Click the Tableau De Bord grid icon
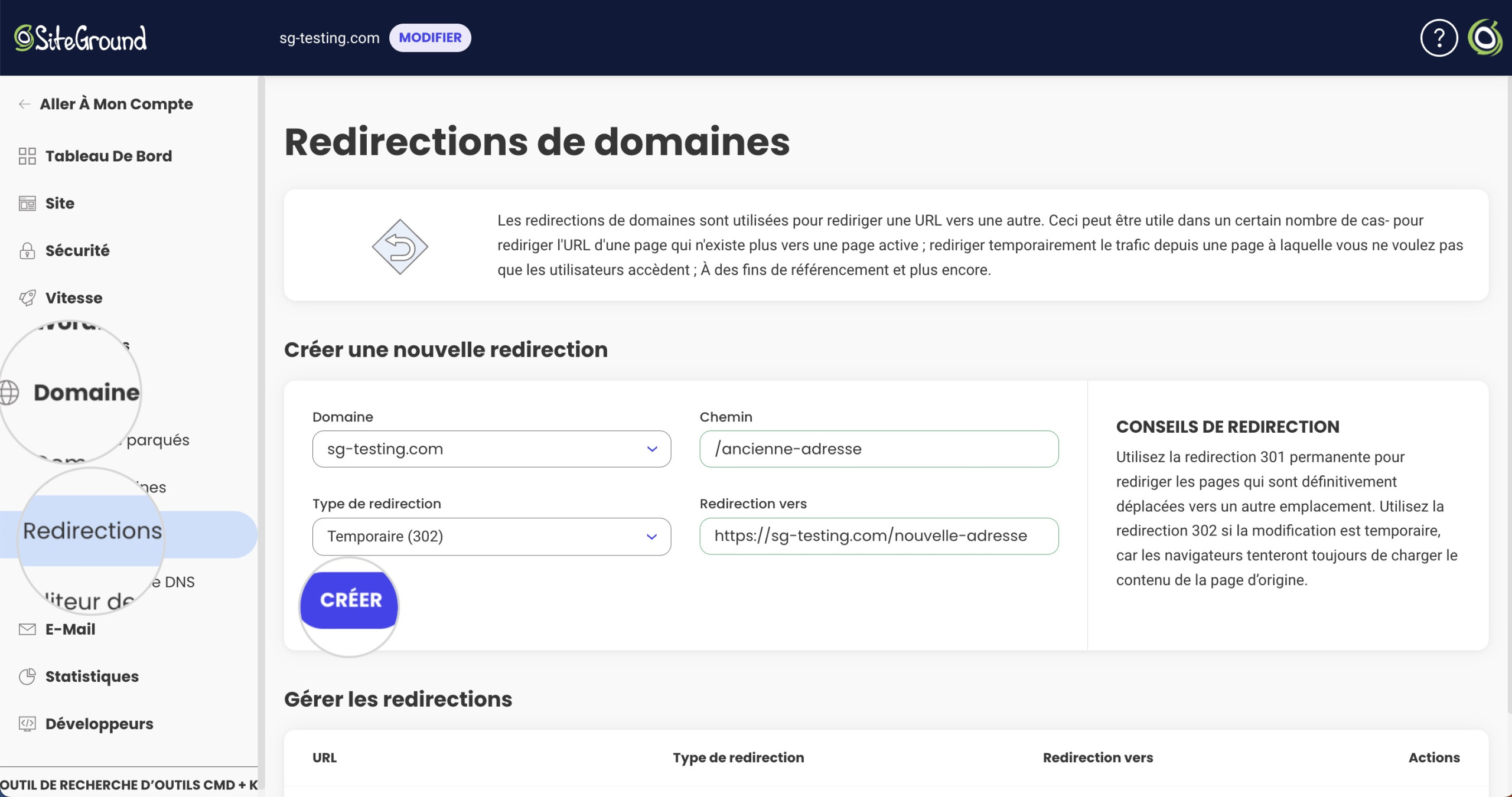Image resolution: width=1512 pixels, height=797 pixels. point(27,156)
